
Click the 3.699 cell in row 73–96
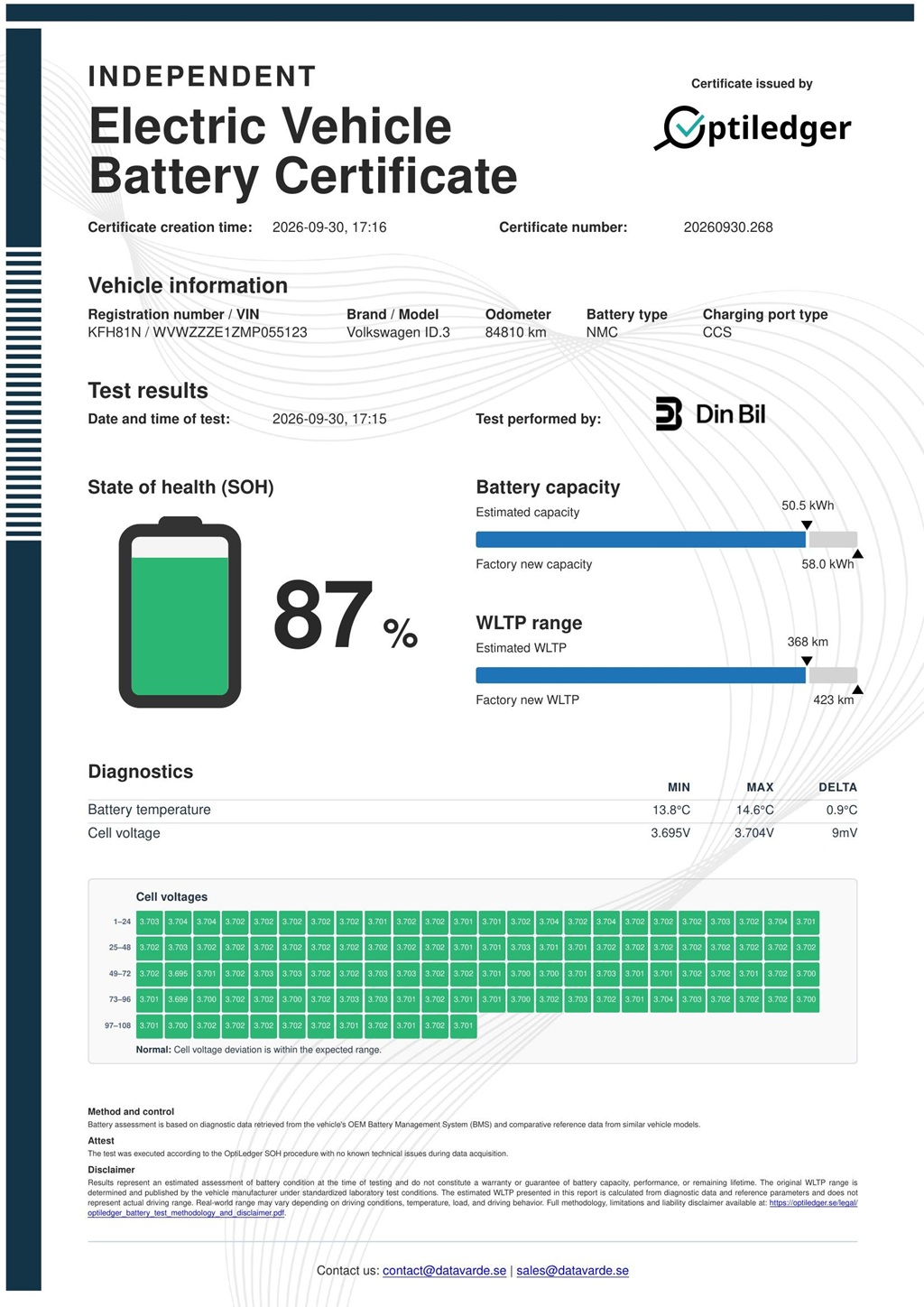coord(178,1000)
